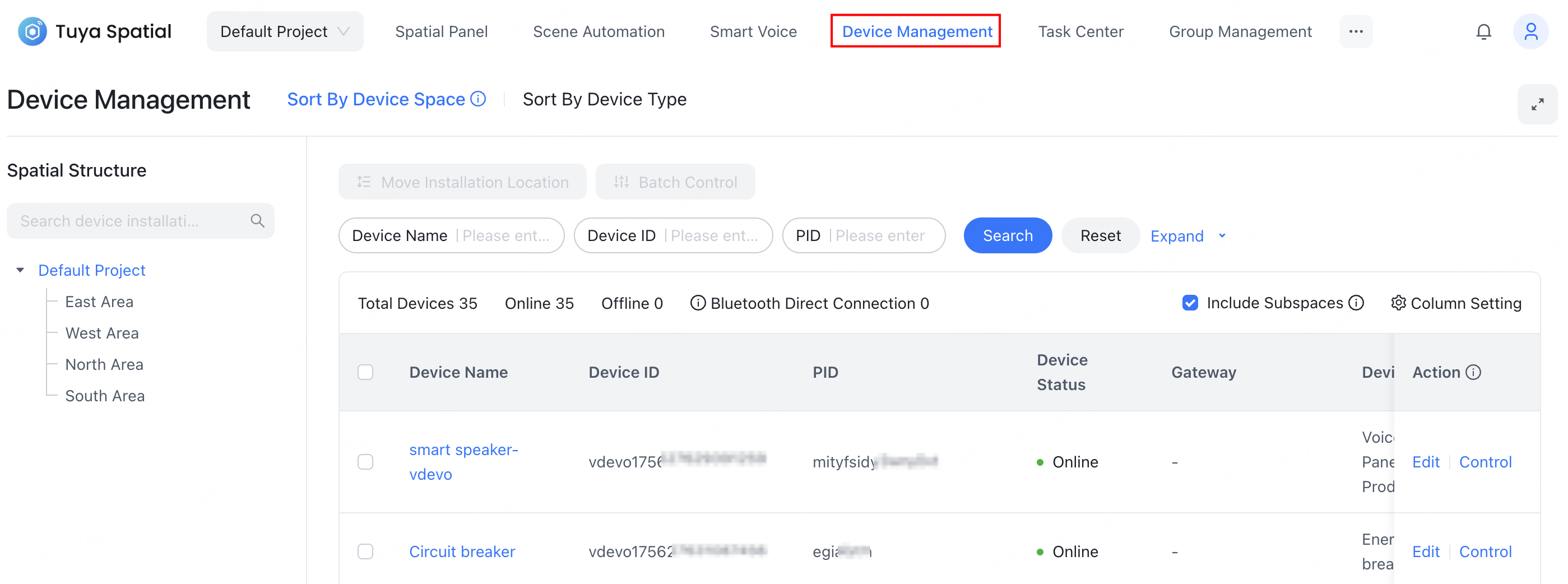Click info icon beside Include Subspaces
The image size is (1568, 584).
click(1356, 303)
